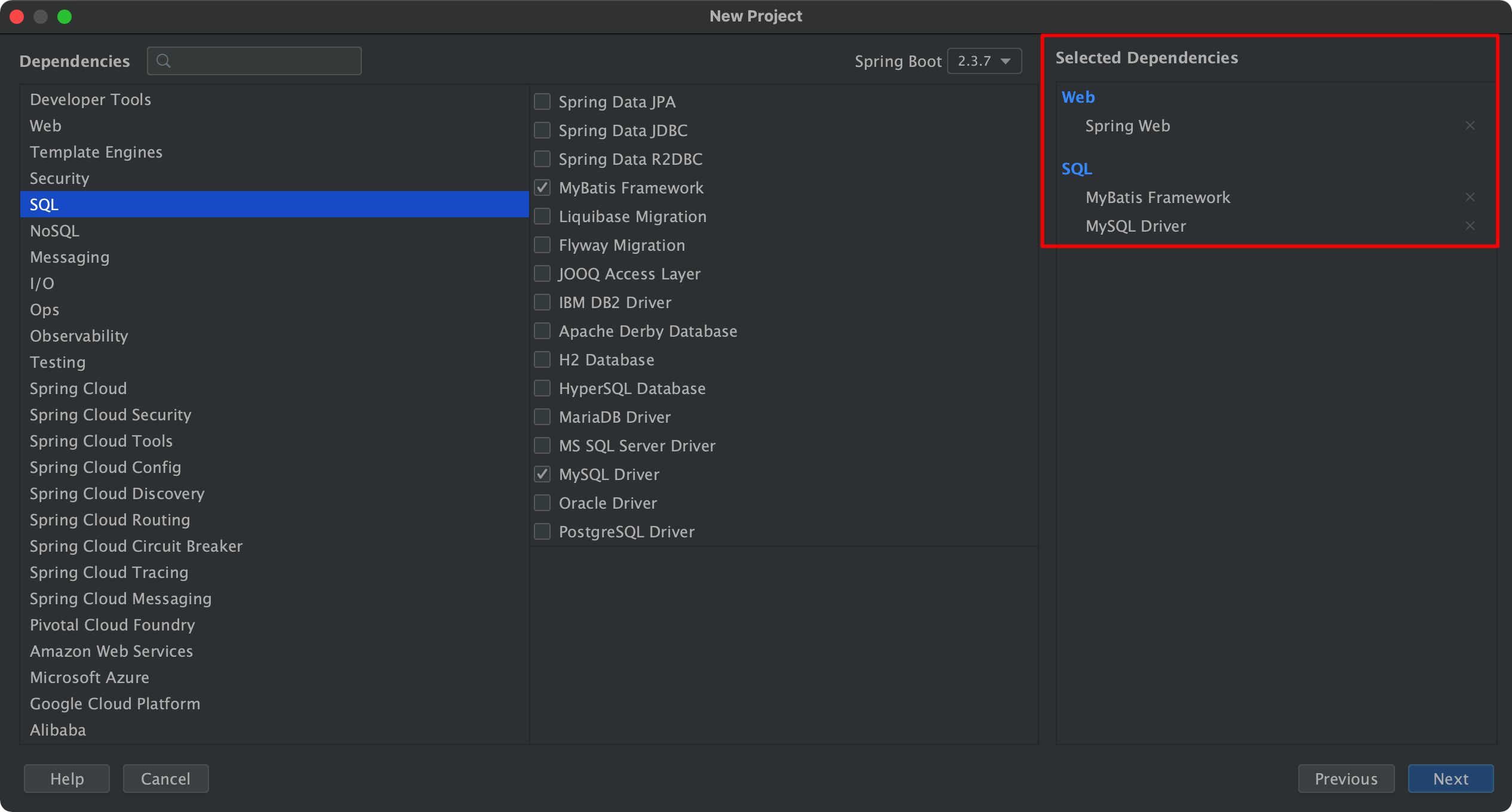Image resolution: width=1512 pixels, height=812 pixels.
Task: Check the H2 Database option
Action: pos(542,359)
